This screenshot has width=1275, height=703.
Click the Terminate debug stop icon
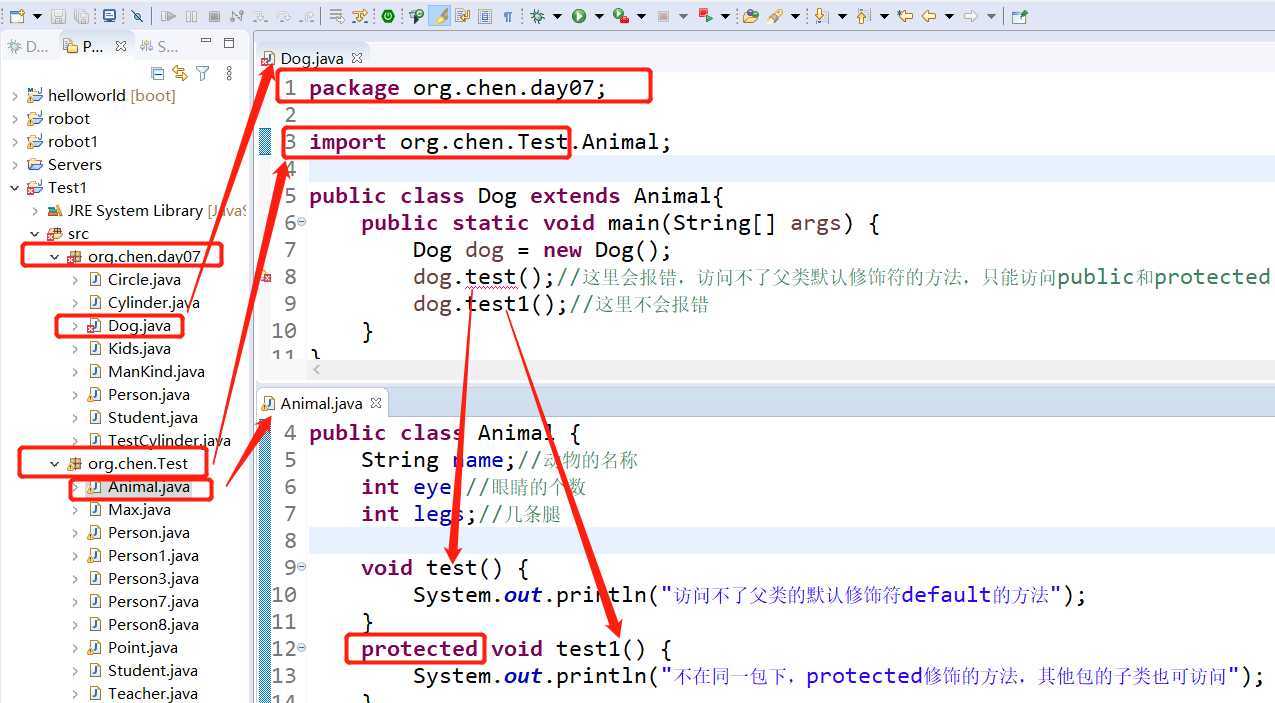click(x=214, y=16)
